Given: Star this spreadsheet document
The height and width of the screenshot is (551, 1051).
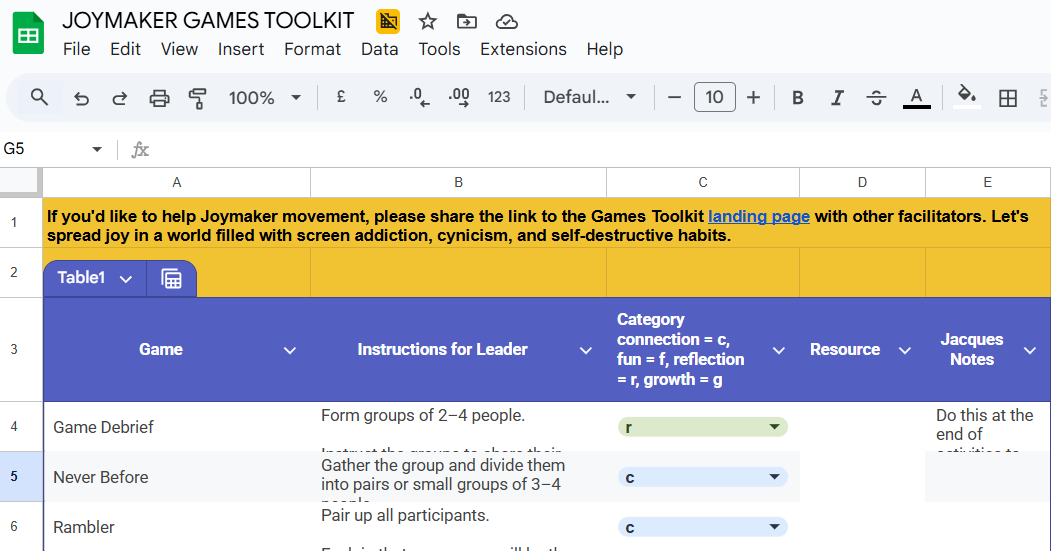Looking at the screenshot, I should click(427, 21).
